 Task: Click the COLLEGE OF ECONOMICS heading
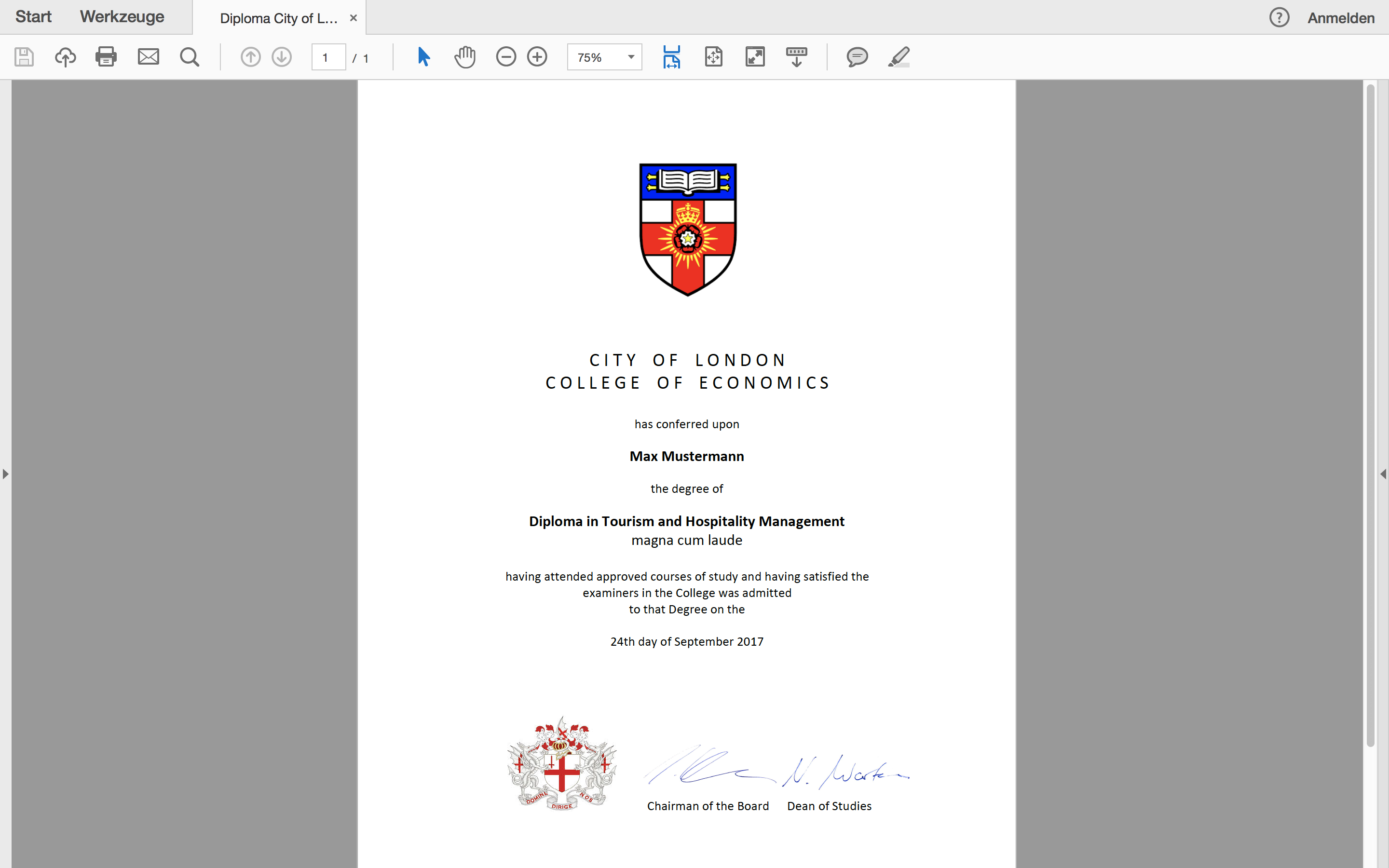687,383
